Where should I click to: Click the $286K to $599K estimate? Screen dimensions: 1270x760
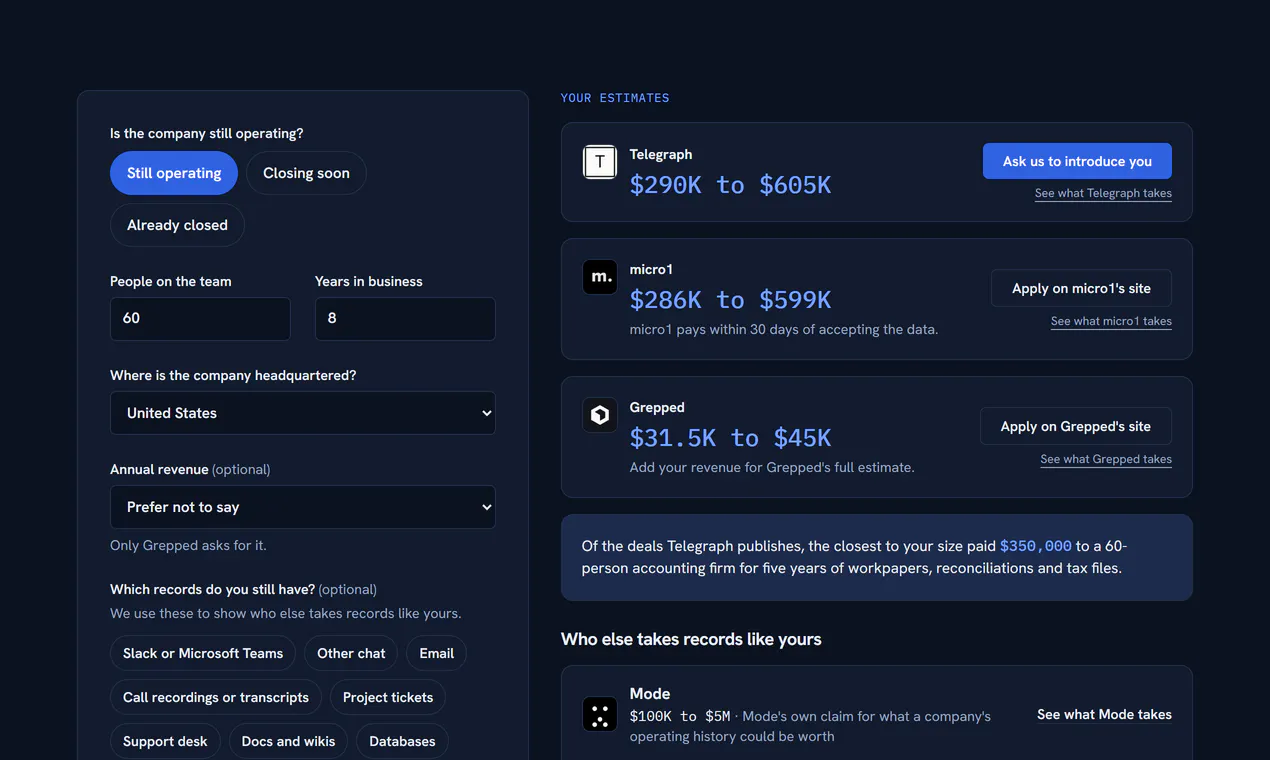click(x=730, y=300)
